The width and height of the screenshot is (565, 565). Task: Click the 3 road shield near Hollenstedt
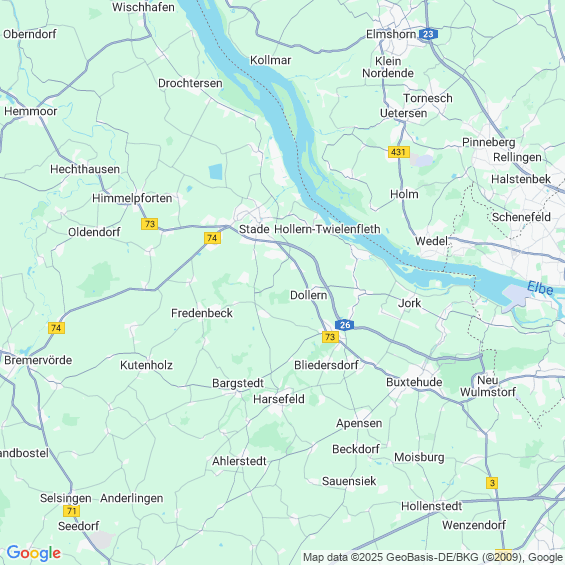click(x=492, y=483)
